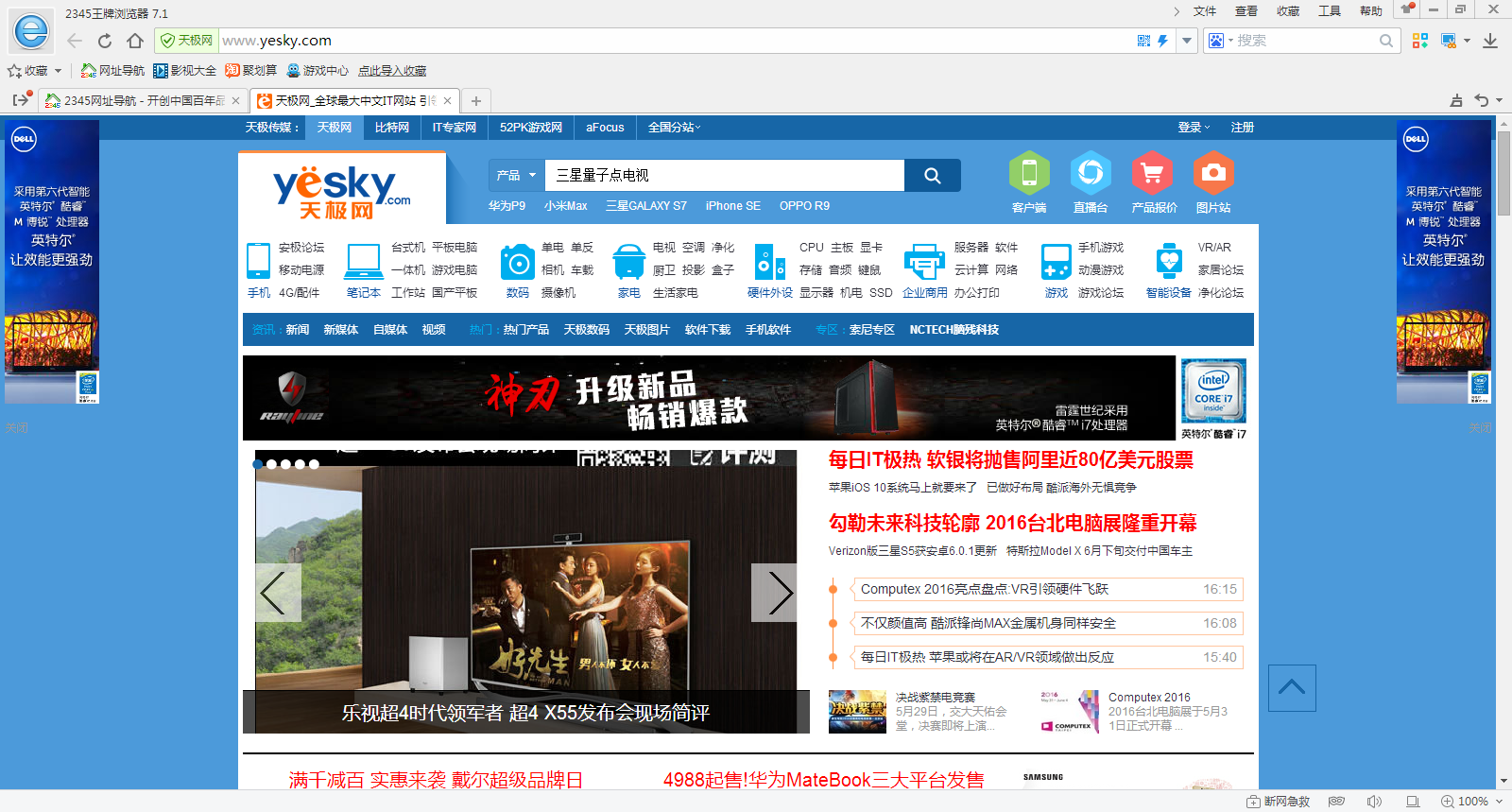
Task: Click the 手机 phone category icon
Action: [258, 260]
